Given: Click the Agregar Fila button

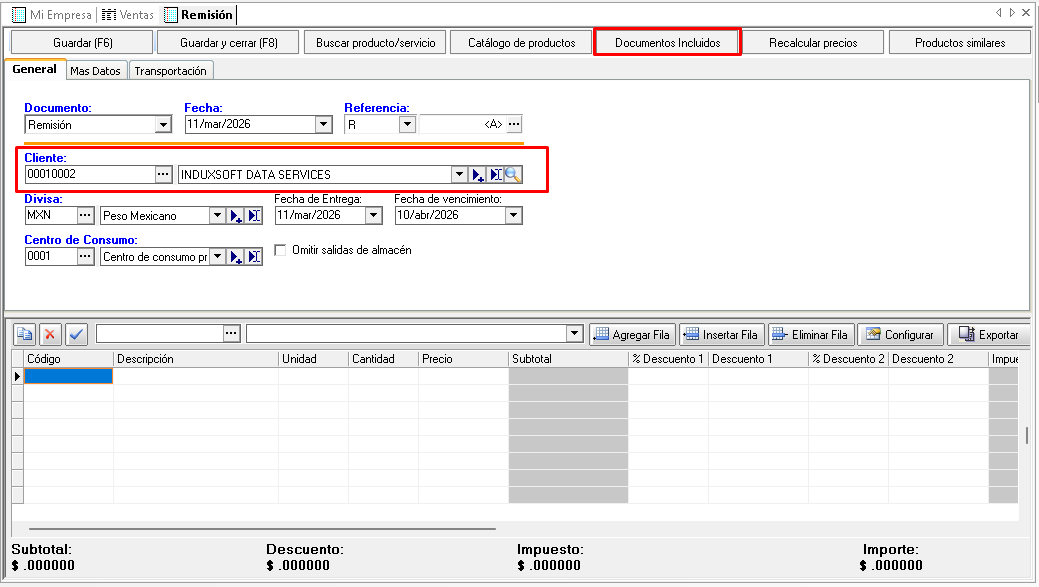Looking at the screenshot, I should point(634,335).
